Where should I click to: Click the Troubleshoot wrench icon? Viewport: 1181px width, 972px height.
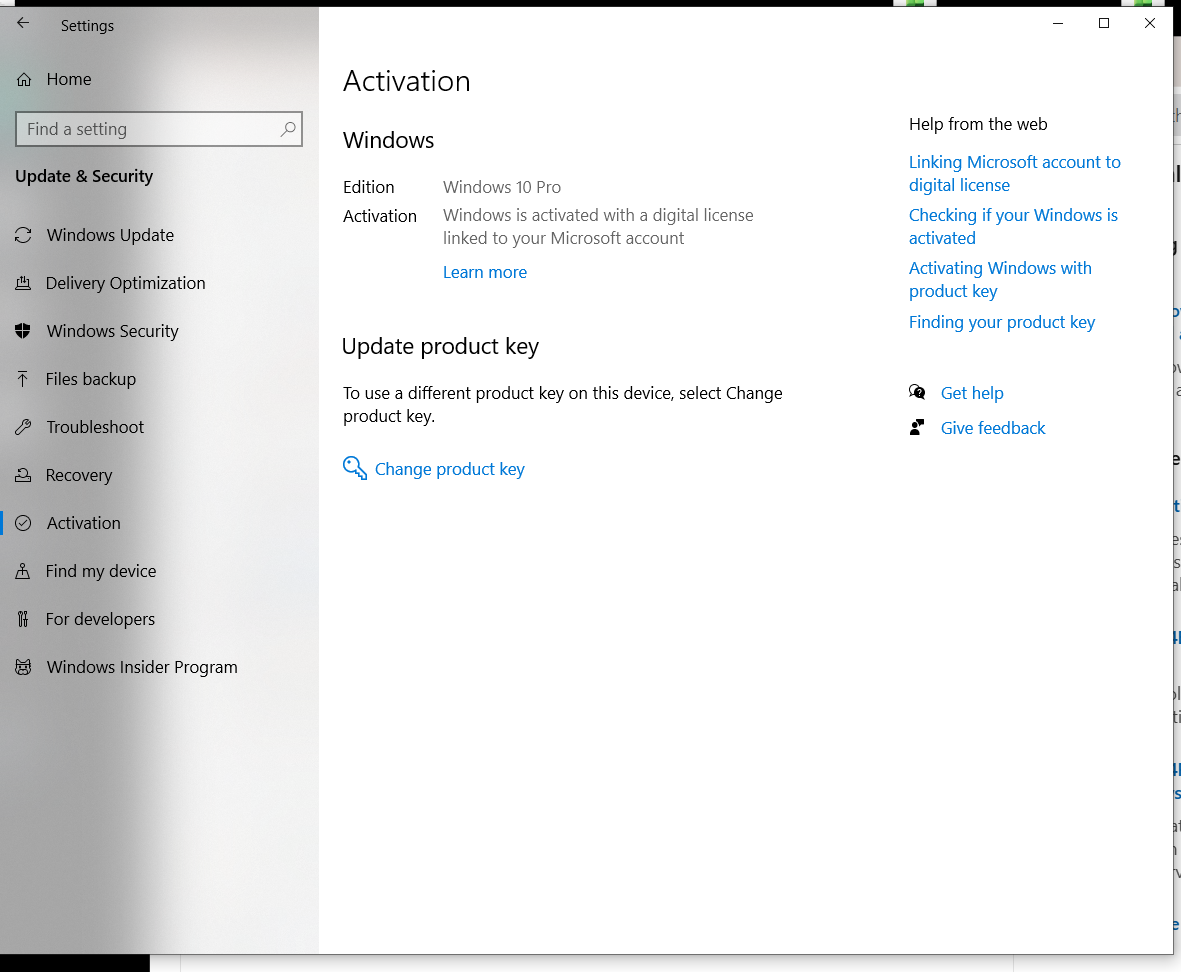coord(23,427)
